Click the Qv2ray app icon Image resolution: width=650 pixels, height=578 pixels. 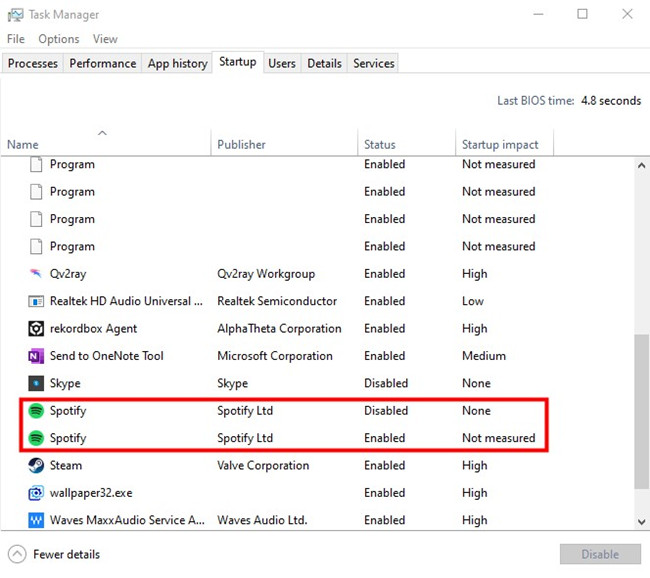[x=36, y=273]
